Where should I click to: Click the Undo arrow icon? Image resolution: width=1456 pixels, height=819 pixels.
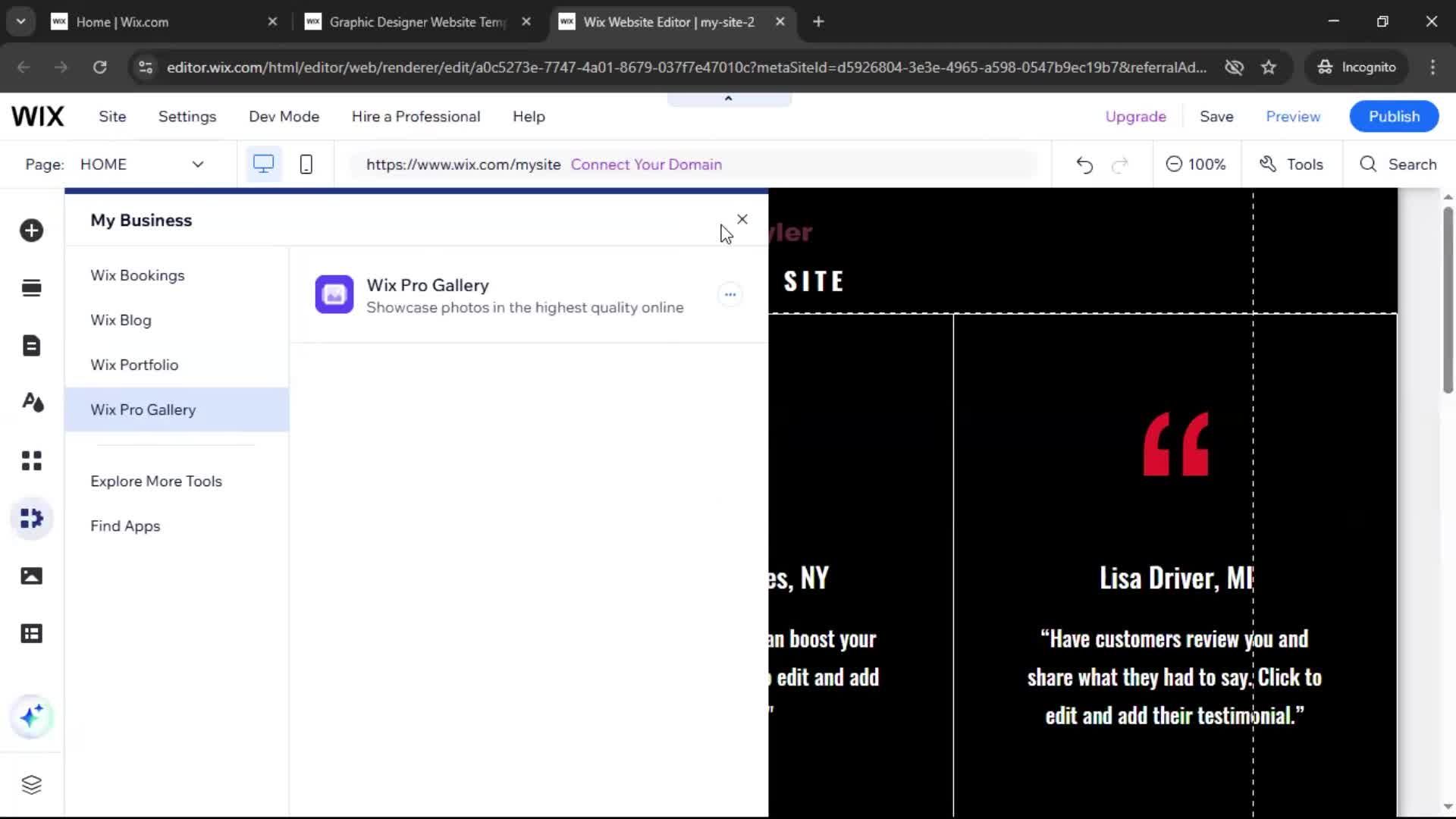click(x=1084, y=165)
